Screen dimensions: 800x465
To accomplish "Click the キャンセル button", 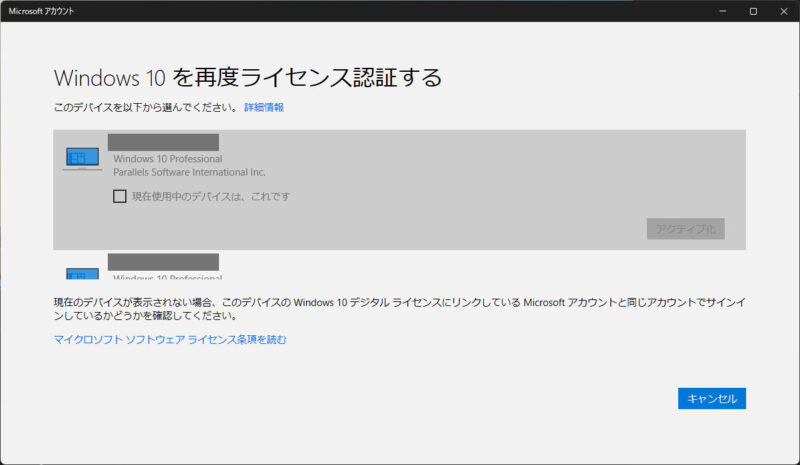I will tap(712, 399).
